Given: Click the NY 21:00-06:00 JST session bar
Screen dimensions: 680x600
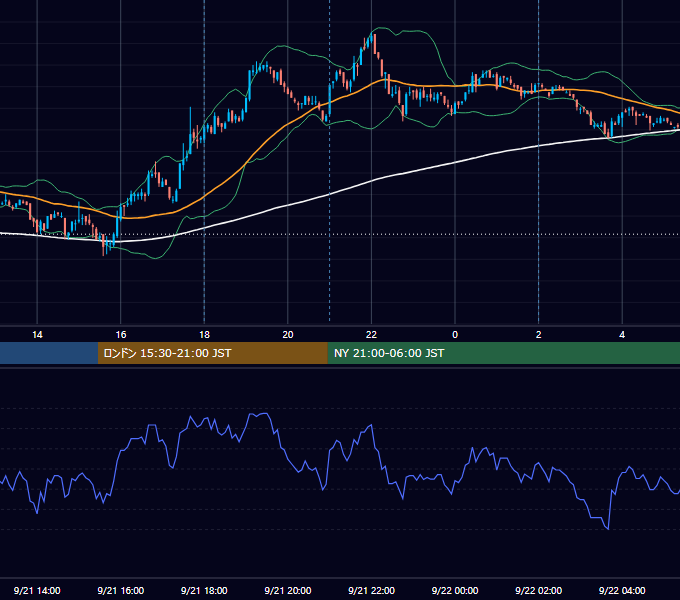Looking at the screenshot, I should [x=503, y=353].
